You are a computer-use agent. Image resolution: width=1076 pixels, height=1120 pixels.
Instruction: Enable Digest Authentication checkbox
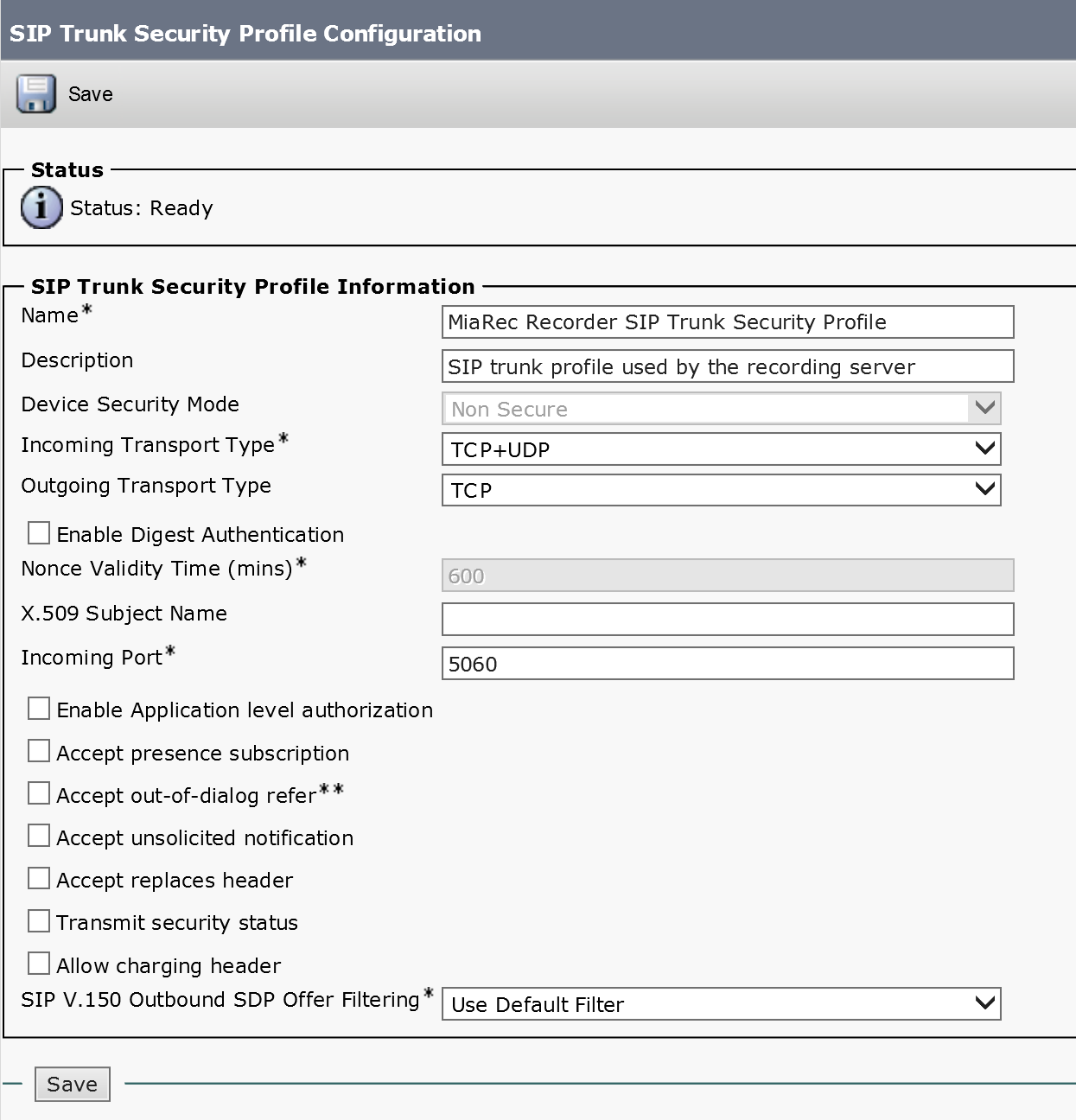point(39,532)
